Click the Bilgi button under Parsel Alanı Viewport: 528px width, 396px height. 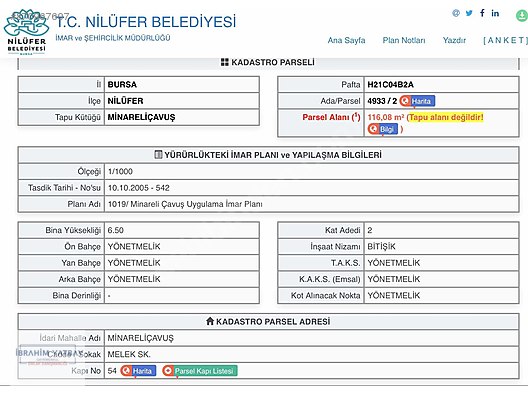[383, 129]
